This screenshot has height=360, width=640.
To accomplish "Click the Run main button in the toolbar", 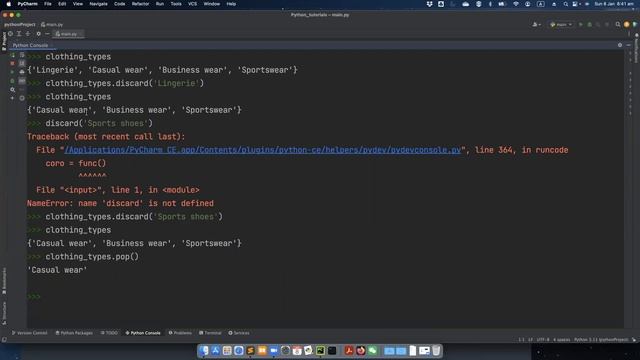I will click(580, 24).
